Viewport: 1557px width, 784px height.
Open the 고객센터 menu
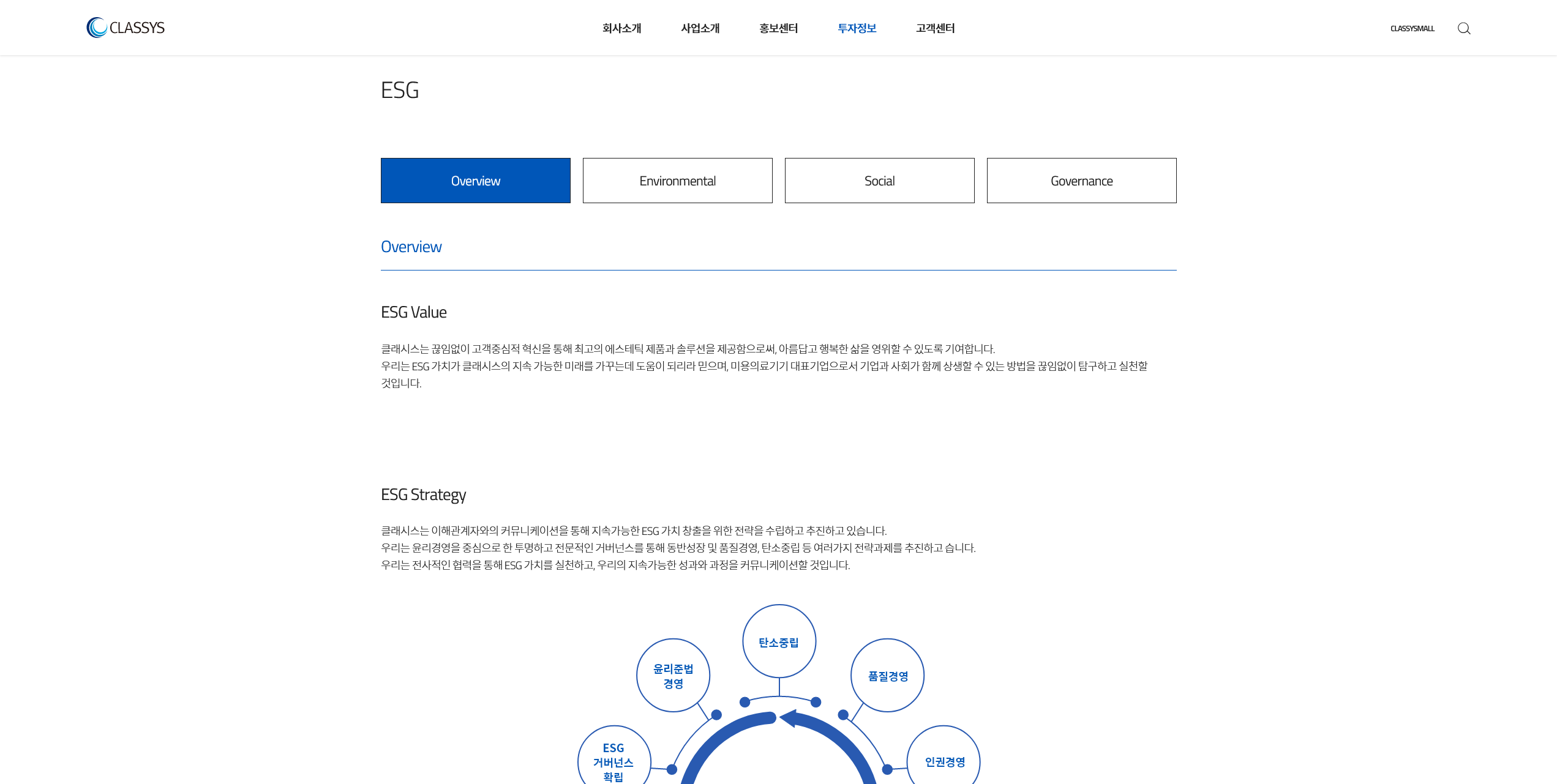pos(935,28)
